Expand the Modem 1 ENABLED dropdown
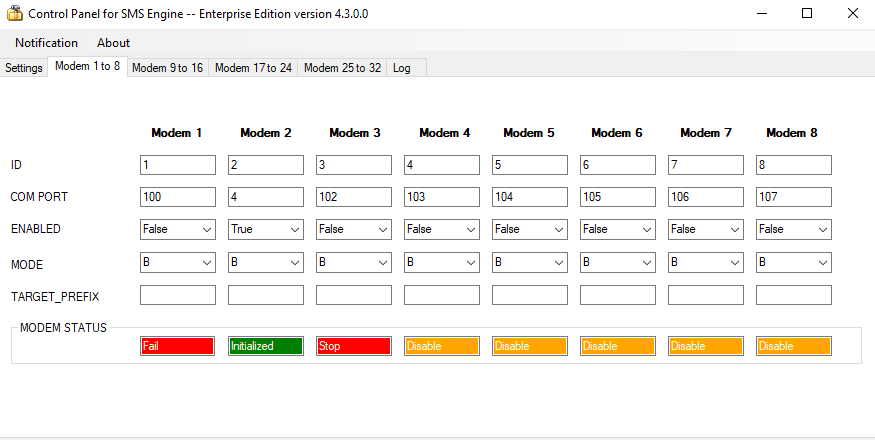The width and height of the screenshot is (875, 440). click(x=178, y=229)
